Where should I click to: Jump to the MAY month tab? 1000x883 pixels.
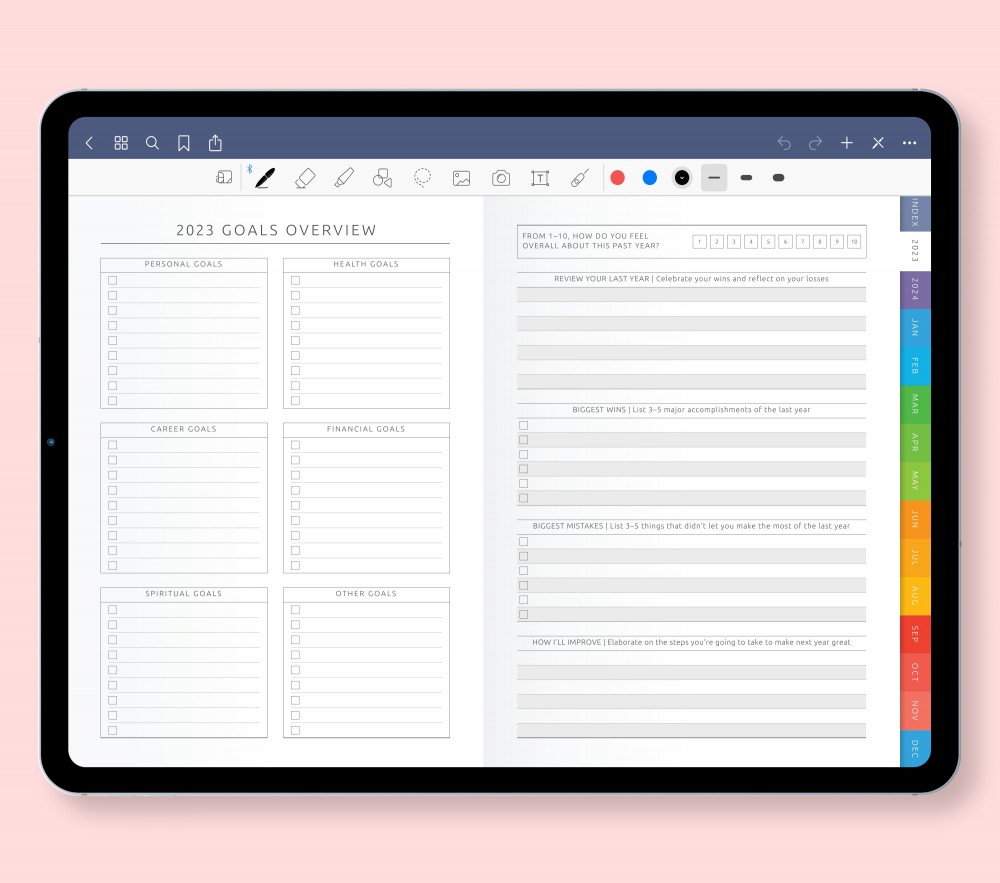[x=915, y=481]
